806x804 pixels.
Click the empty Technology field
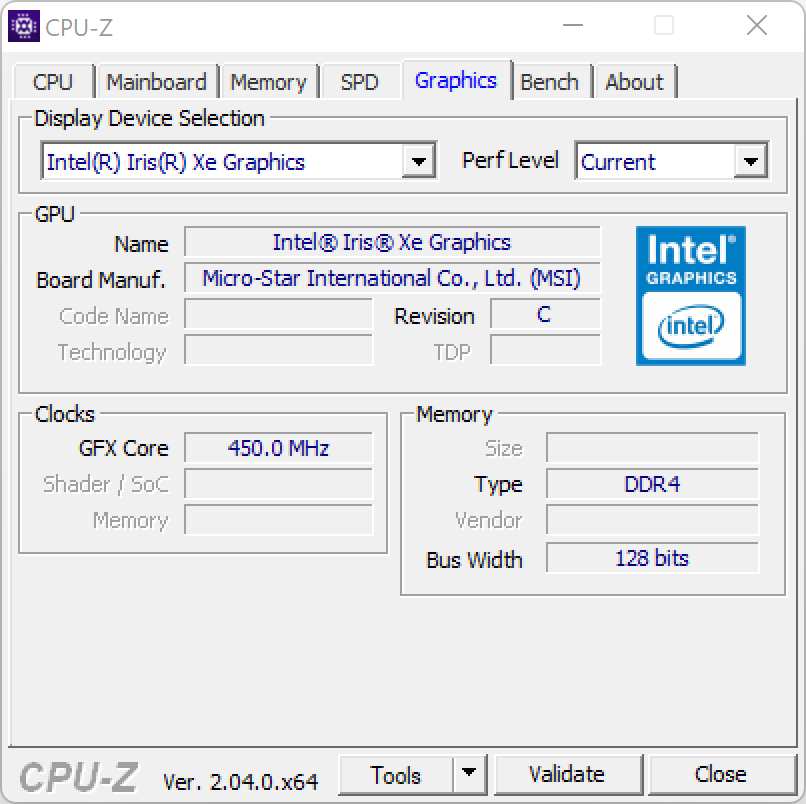click(x=279, y=350)
